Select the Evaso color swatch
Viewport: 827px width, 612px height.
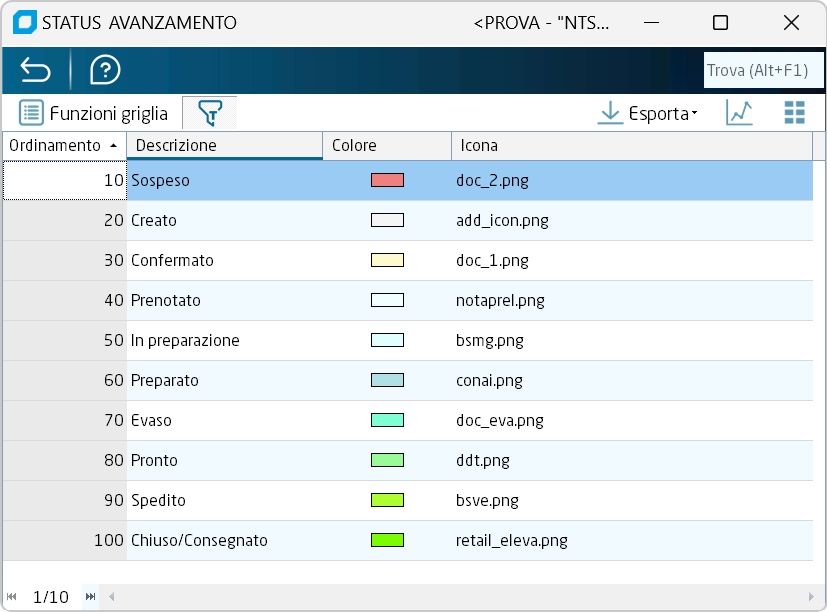click(387, 420)
